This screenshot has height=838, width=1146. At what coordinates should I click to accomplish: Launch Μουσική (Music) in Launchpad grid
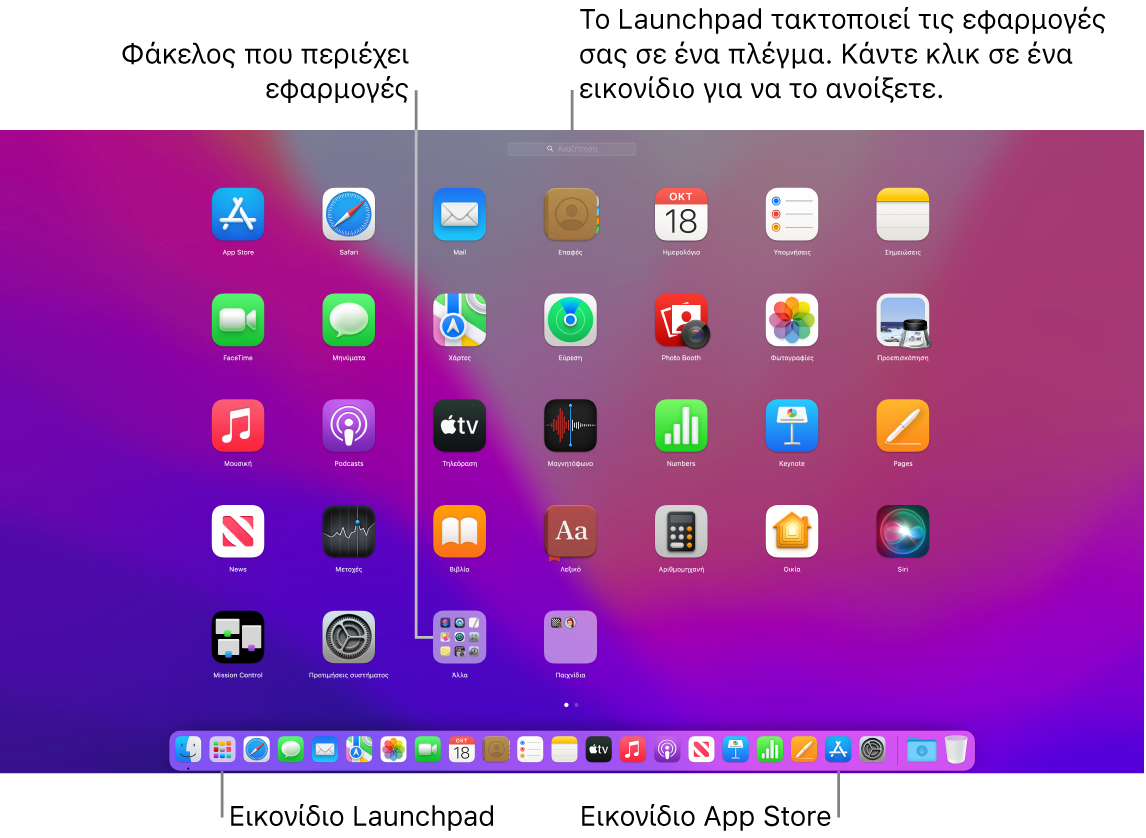pos(238,425)
